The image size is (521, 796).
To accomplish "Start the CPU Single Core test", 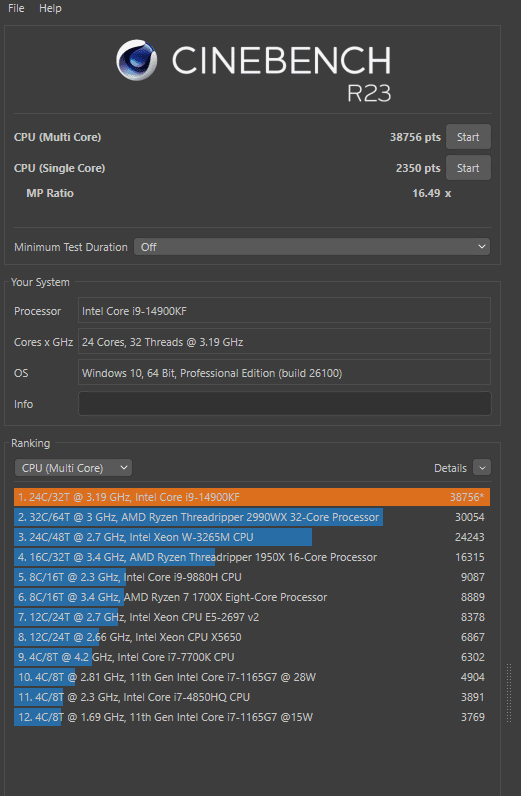I will click(x=468, y=168).
